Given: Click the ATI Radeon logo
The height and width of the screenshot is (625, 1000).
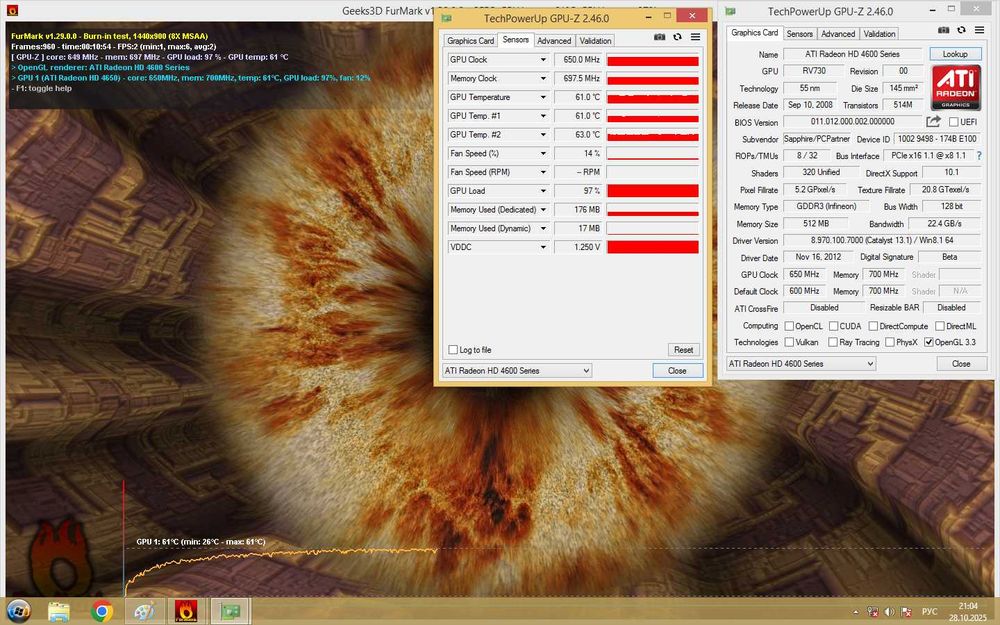Looking at the screenshot, I should pyautogui.click(x=956, y=87).
